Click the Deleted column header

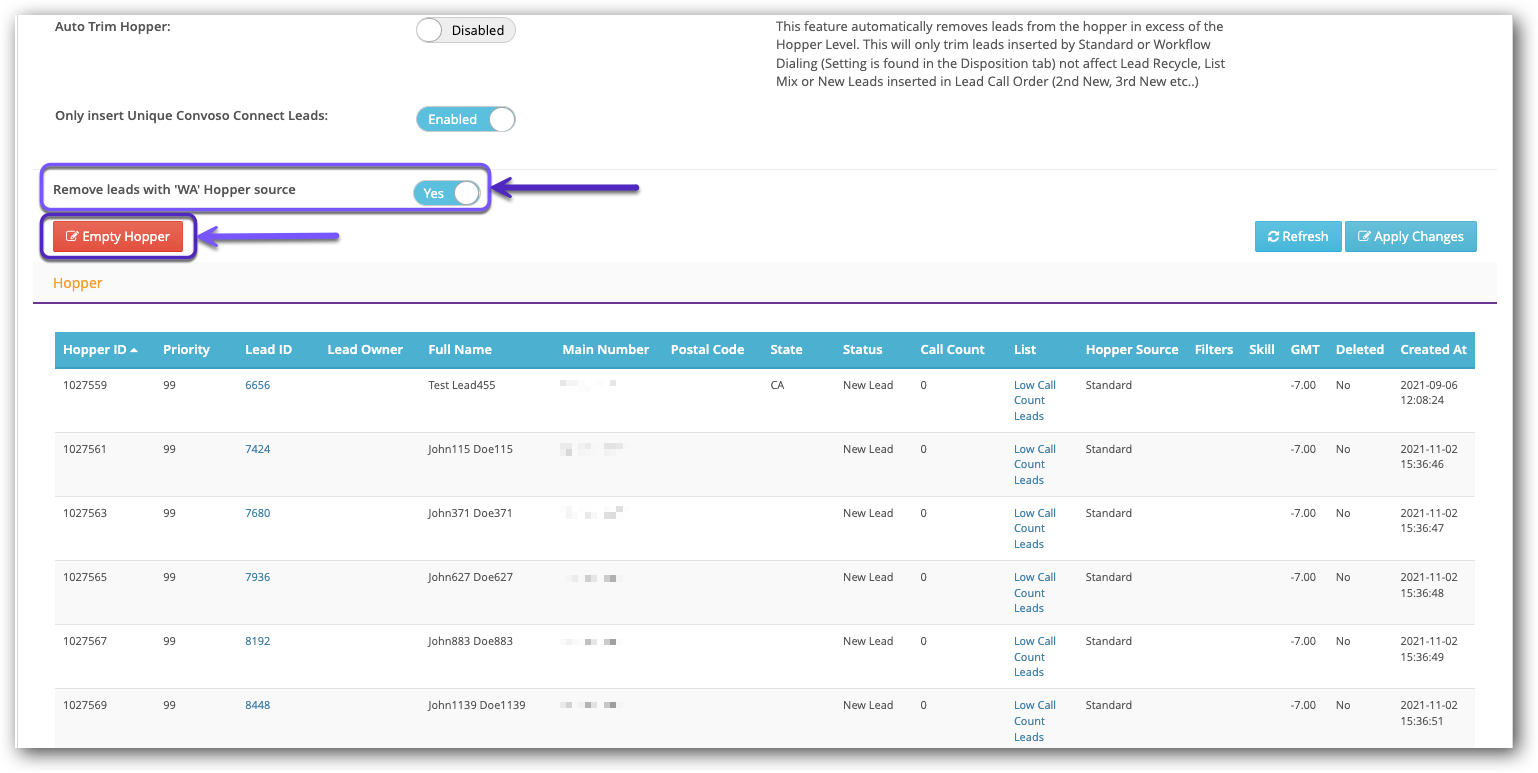click(x=1360, y=350)
